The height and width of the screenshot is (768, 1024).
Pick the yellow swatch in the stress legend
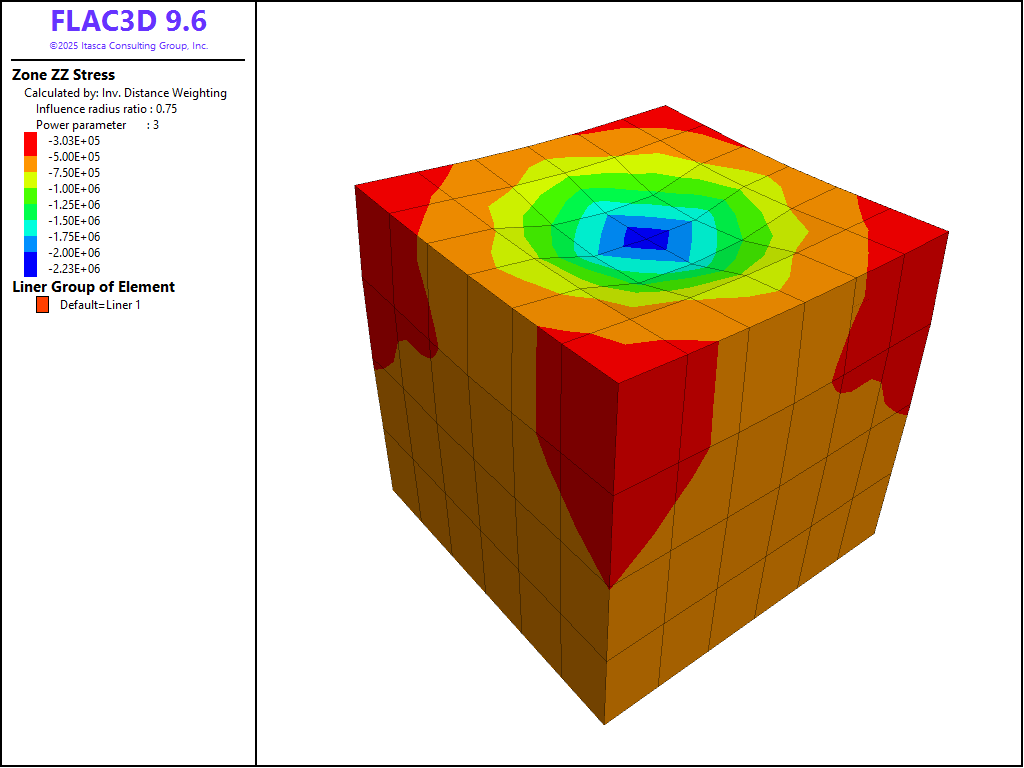pos(30,175)
